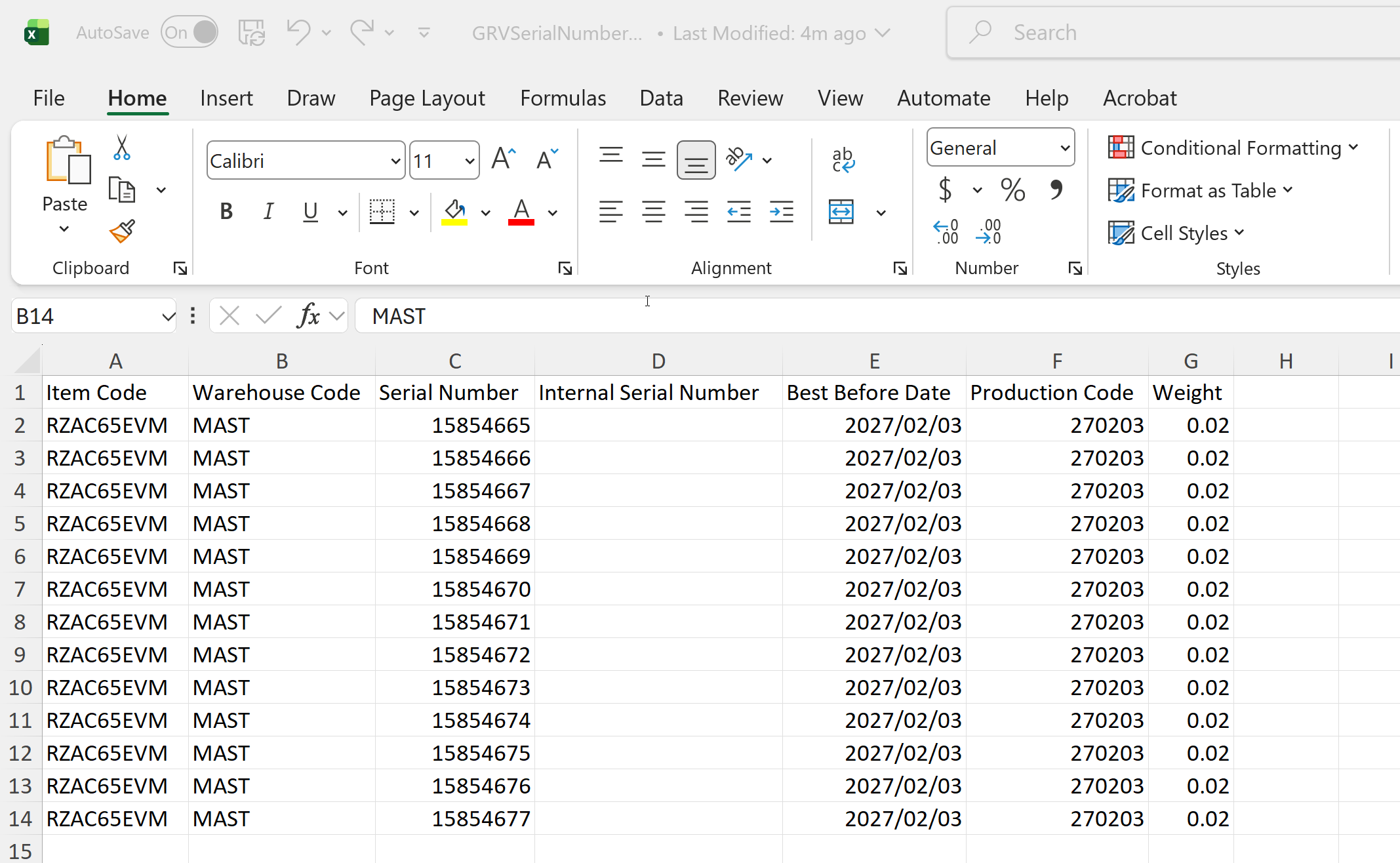Open the Page Layout tab
Screen dimensions: 1400x863
pos(427,98)
